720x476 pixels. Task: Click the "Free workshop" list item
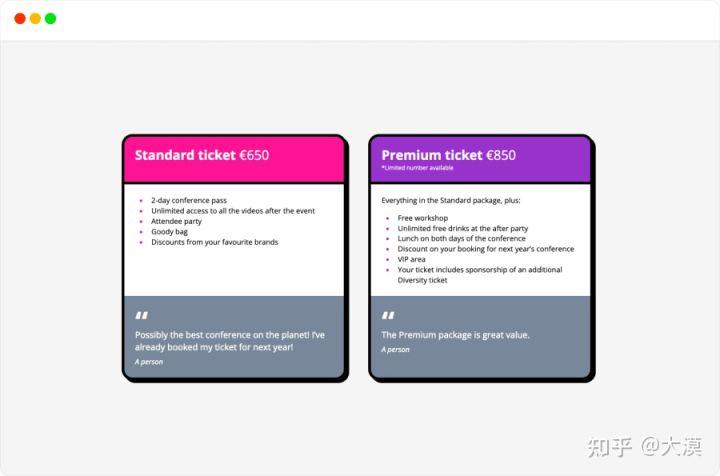(423, 218)
